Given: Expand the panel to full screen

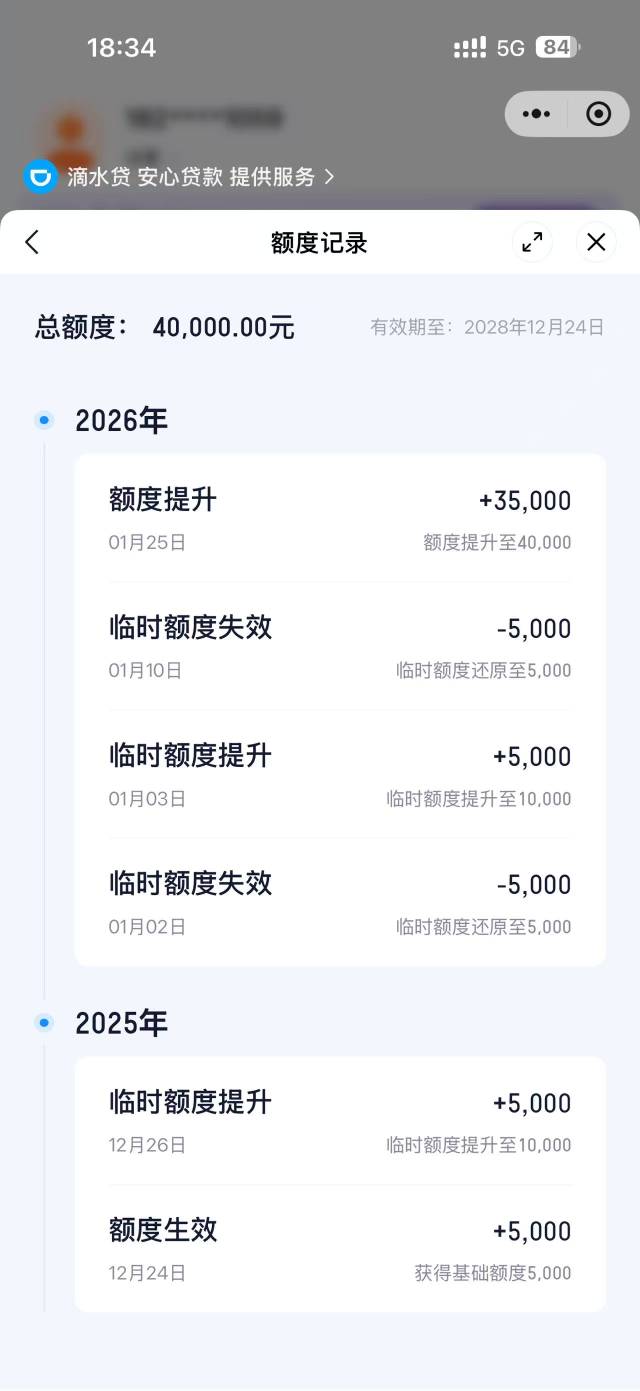Looking at the screenshot, I should [532, 242].
